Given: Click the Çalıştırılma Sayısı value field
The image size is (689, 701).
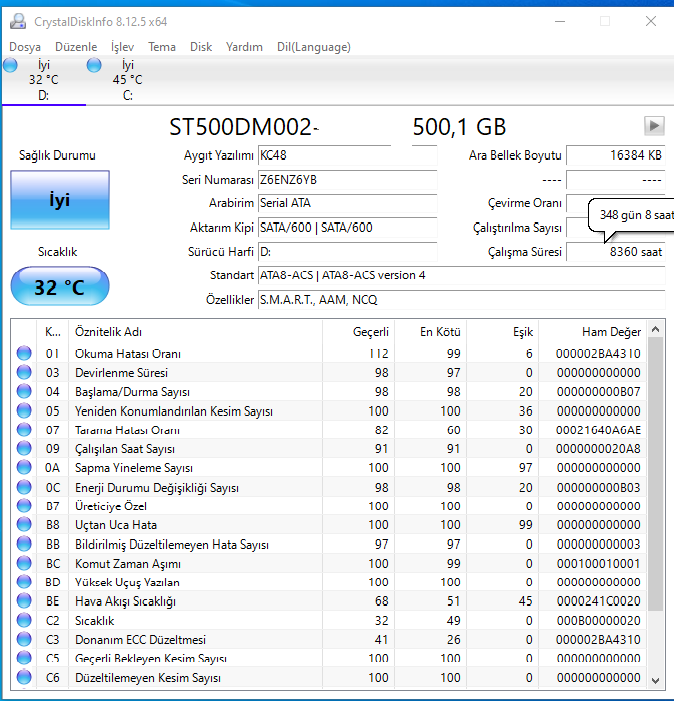Looking at the screenshot, I should (615, 228).
